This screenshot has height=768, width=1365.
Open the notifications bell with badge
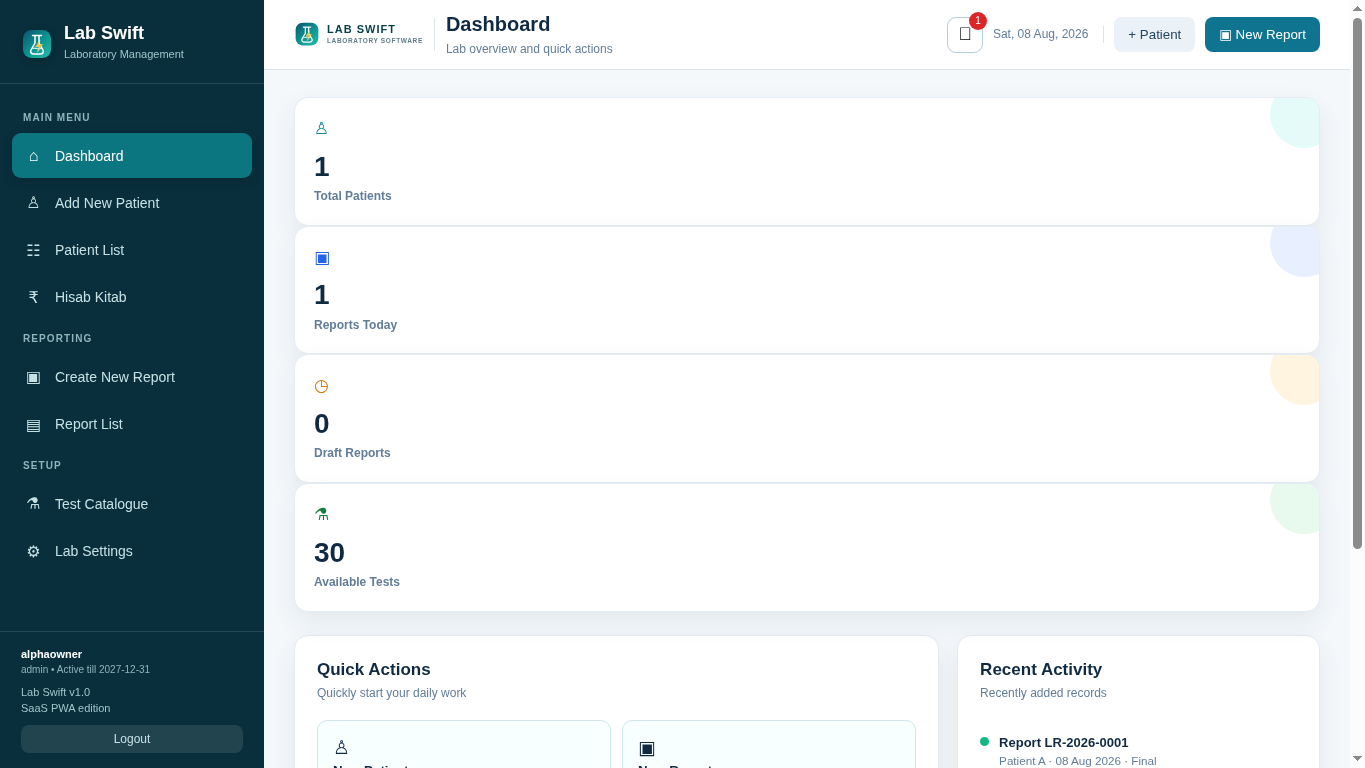point(965,34)
